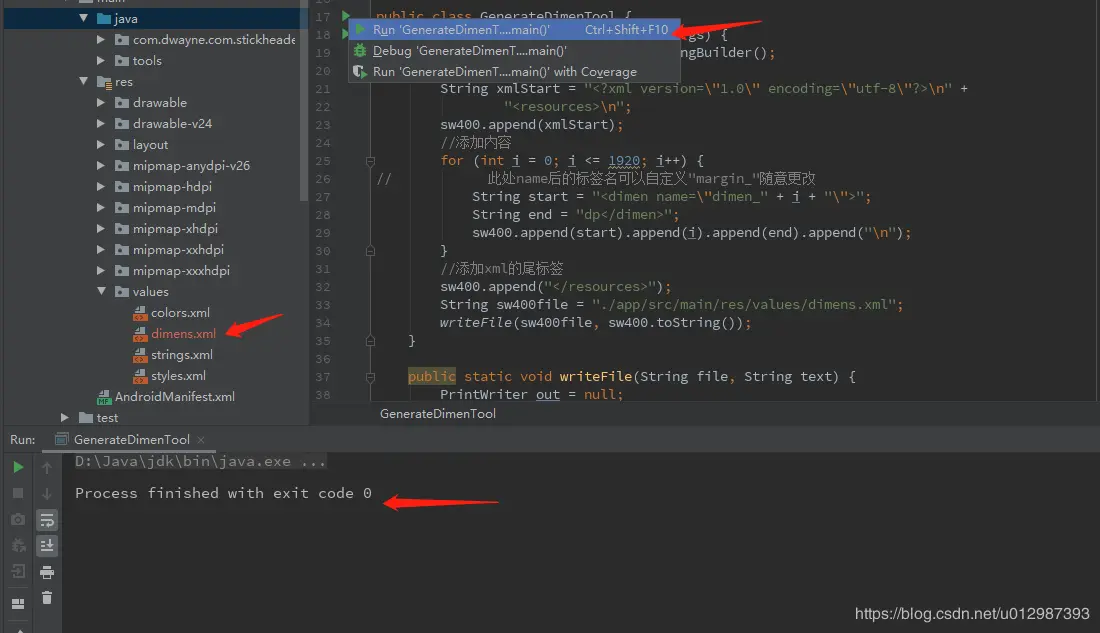
Task: Expand the mipmap-anydpi-v26 folder arrow
Action: [x=101, y=166]
